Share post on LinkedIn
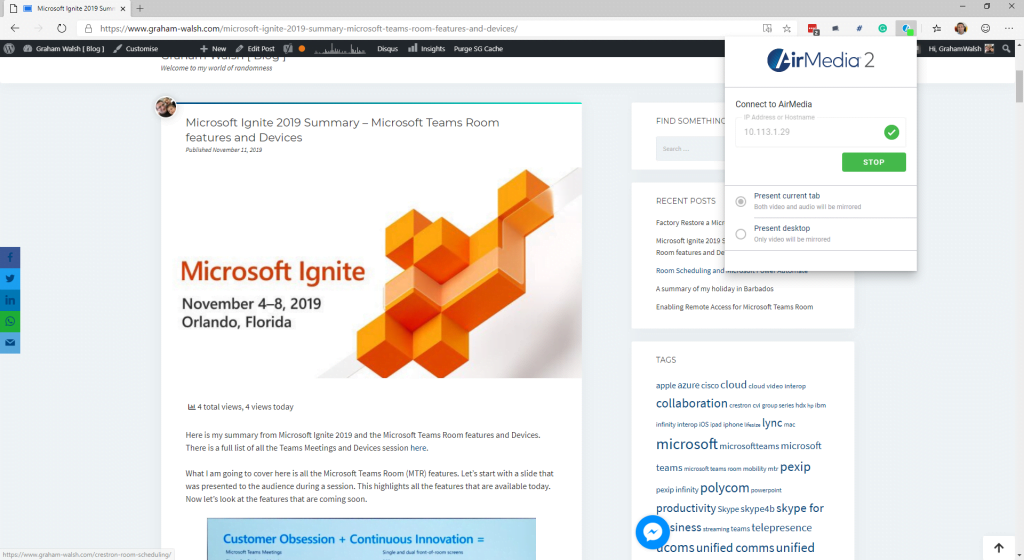This screenshot has width=1024, height=560. [x=10, y=300]
